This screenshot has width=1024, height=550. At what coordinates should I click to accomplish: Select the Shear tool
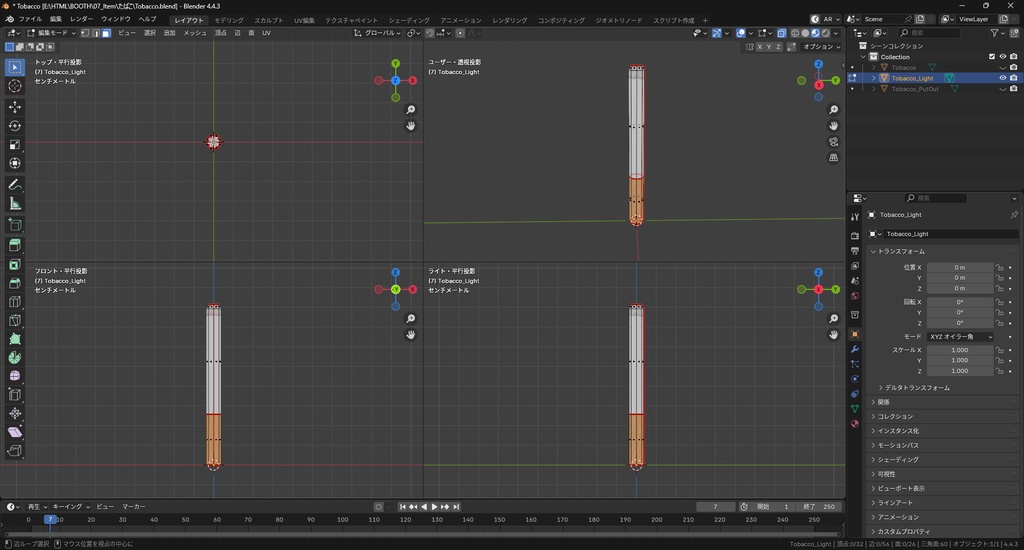point(14,432)
